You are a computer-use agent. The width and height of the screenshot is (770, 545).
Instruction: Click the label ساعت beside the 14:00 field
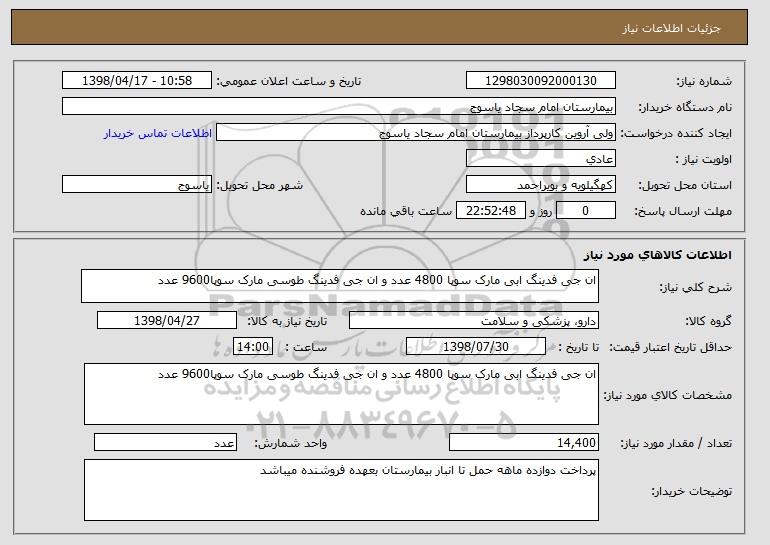pyautogui.click(x=306, y=347)
